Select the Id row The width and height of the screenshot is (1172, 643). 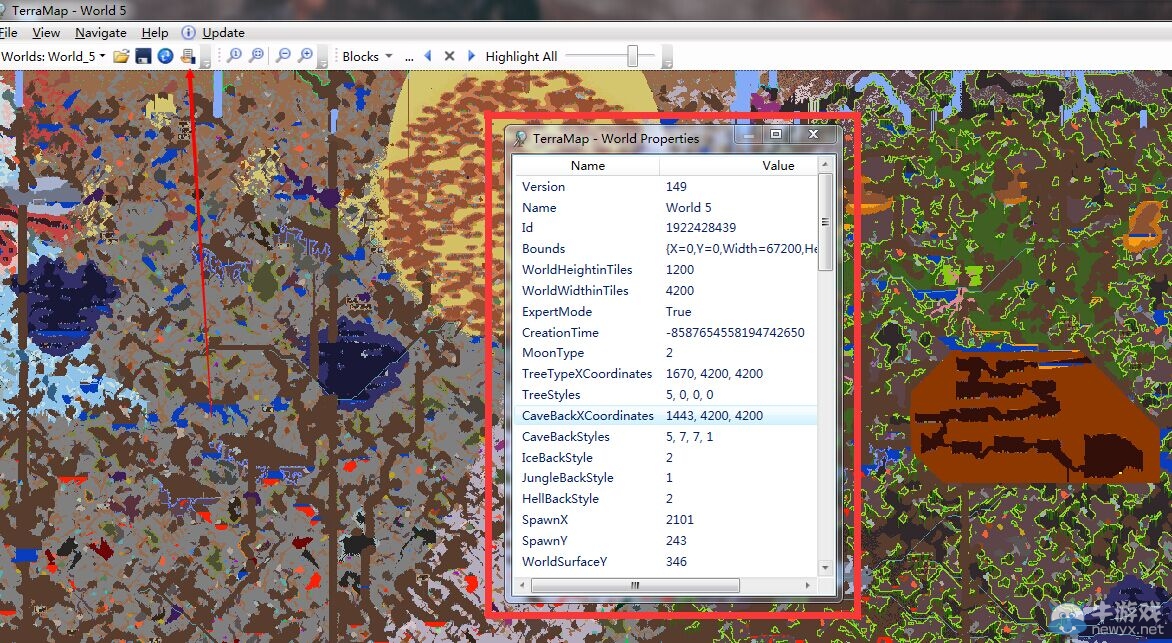coord(665,227)
